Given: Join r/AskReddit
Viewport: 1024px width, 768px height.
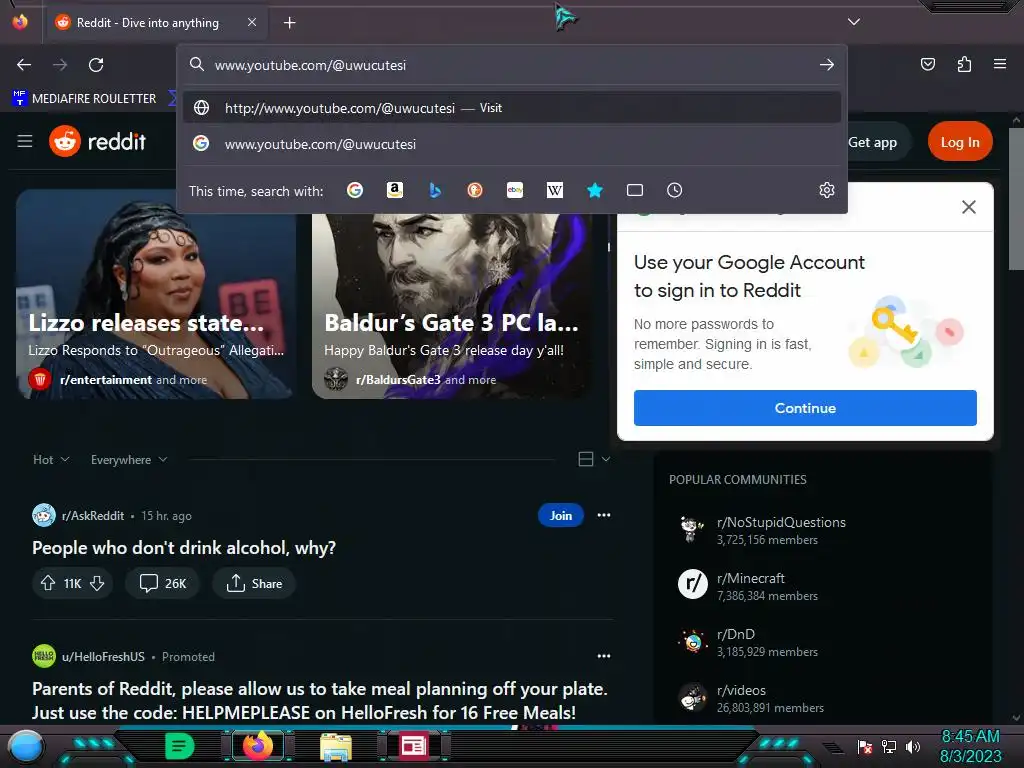Looking at the screenshot, I should (560, 515).
